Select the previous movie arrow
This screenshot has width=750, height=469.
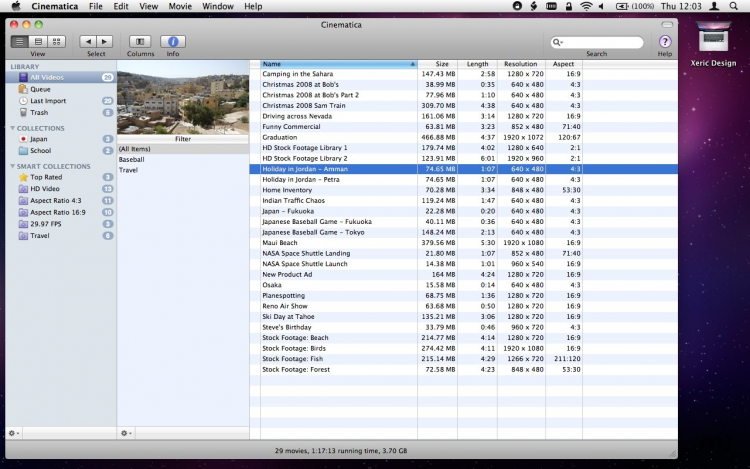[x=87, y=42]
